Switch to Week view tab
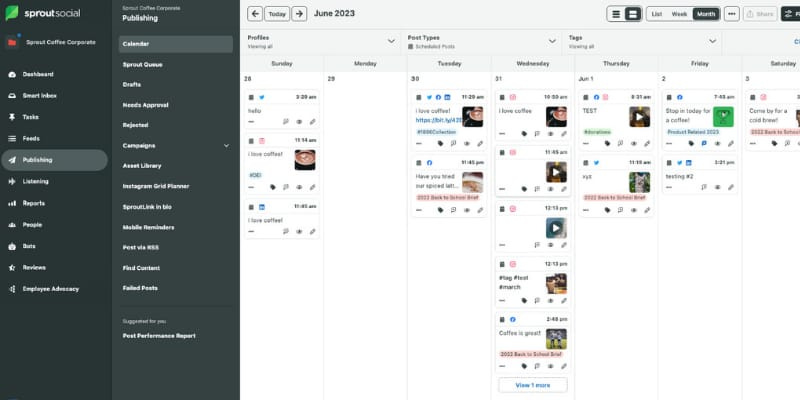This screenshot has width=800, height=400. 679,14
